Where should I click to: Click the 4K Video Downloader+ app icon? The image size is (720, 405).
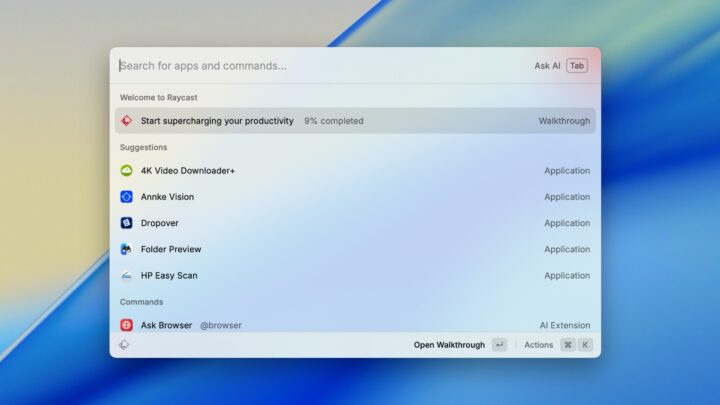pyautogui.click(x=126, y=171)
